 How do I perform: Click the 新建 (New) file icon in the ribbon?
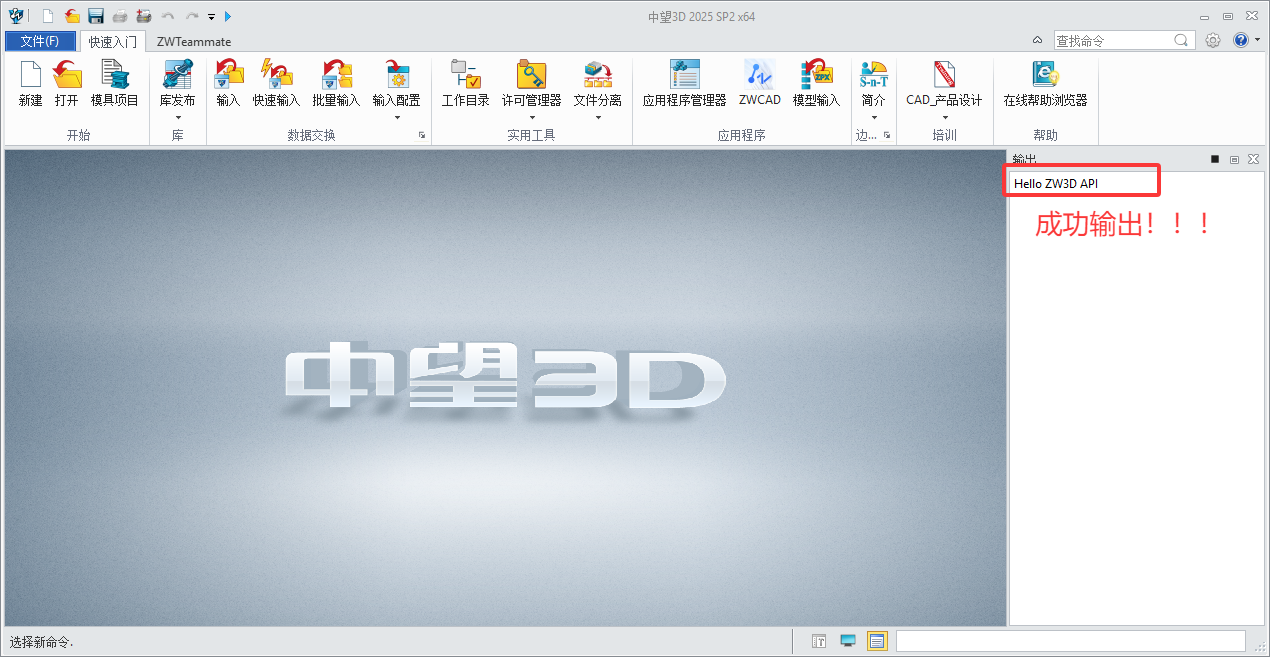(31, 75)
